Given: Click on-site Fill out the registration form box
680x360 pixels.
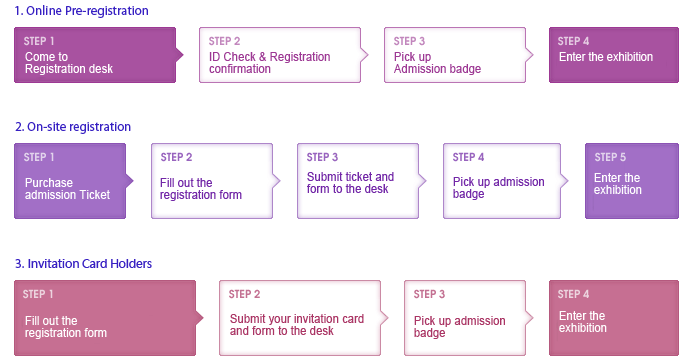Looking at the screenshot, I should 212,181.
